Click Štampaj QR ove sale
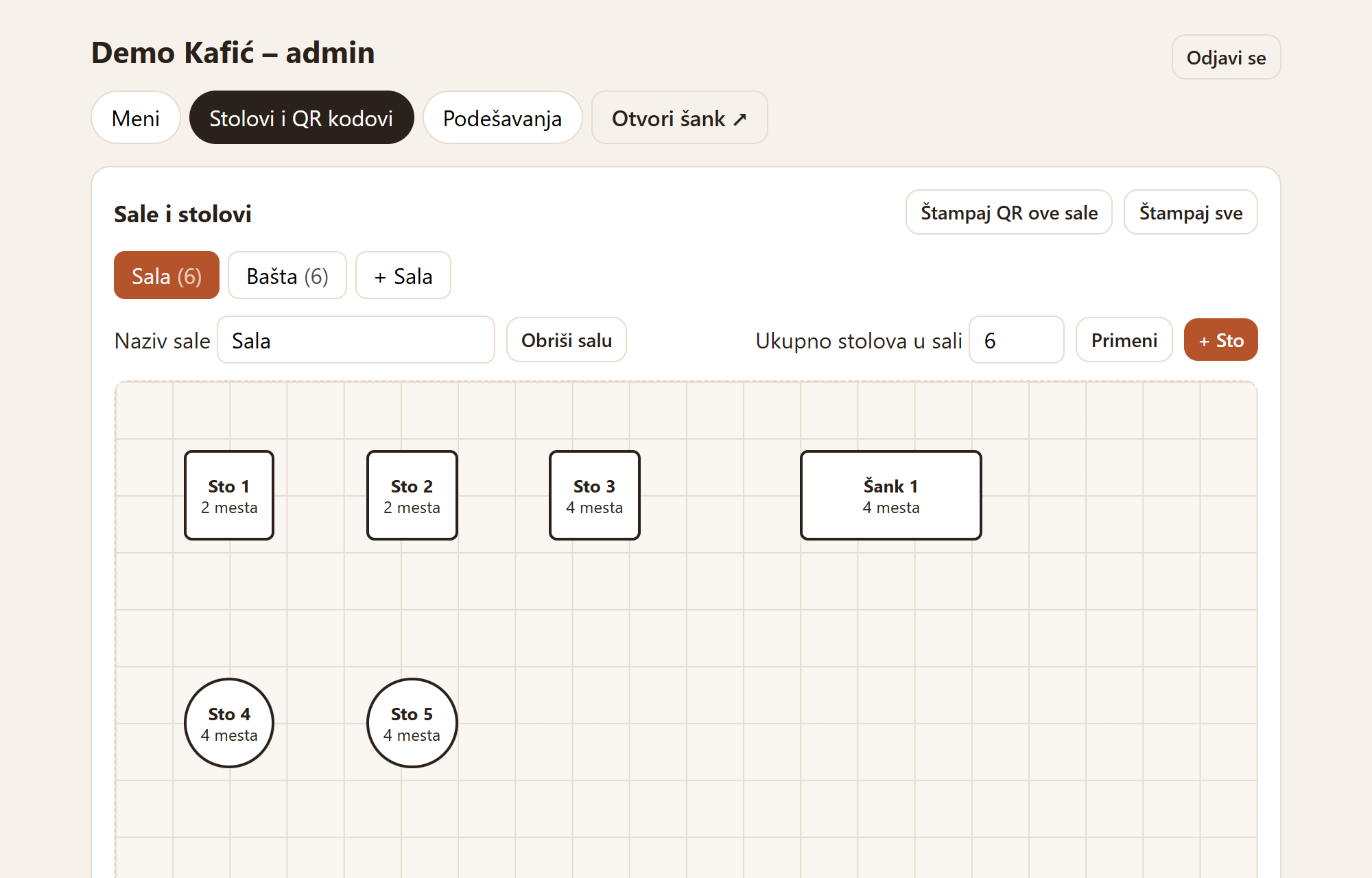 (x=1008, y=213)
